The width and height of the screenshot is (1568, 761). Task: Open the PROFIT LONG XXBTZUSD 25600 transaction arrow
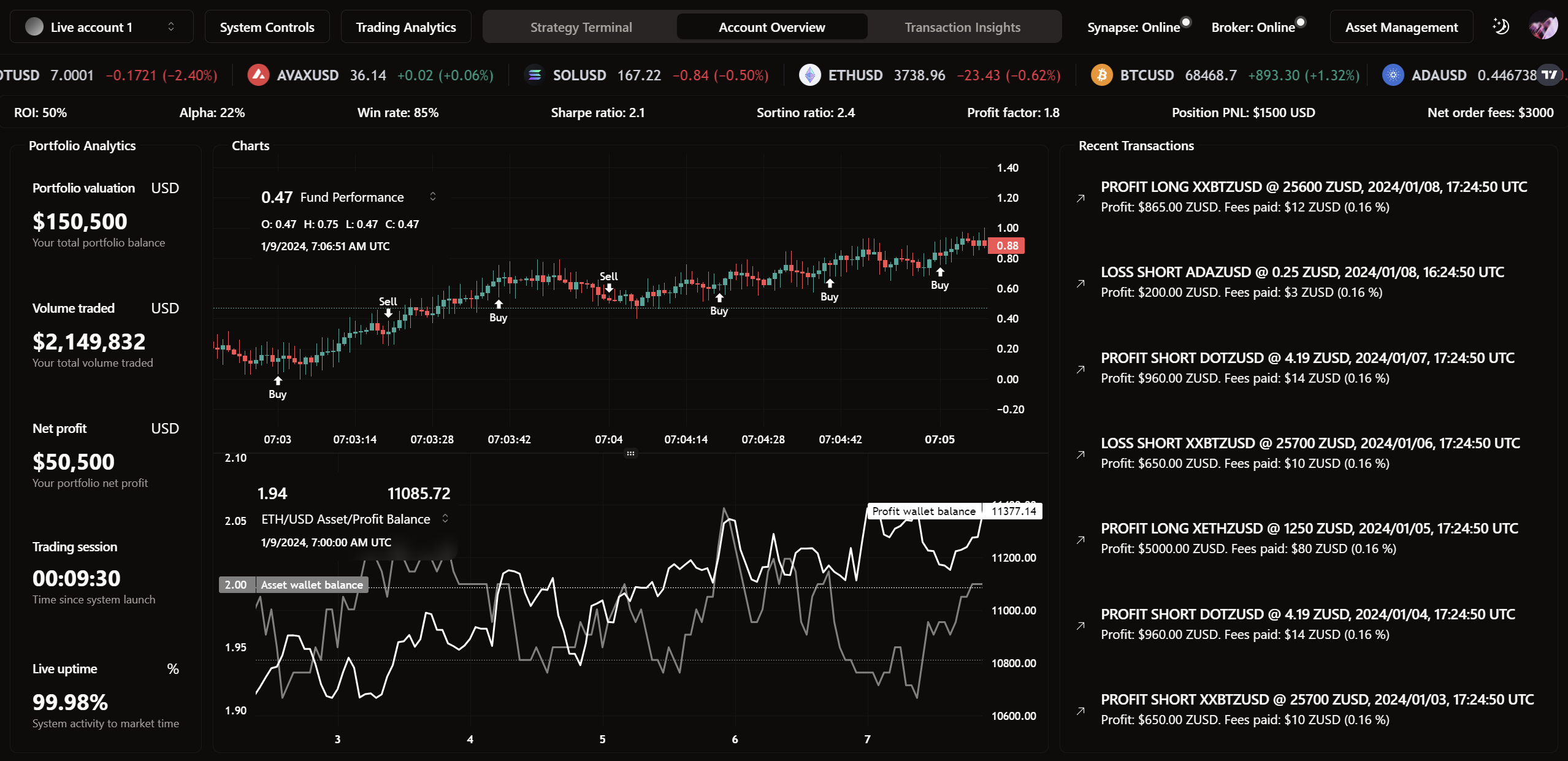click(x=1080, y=198)
